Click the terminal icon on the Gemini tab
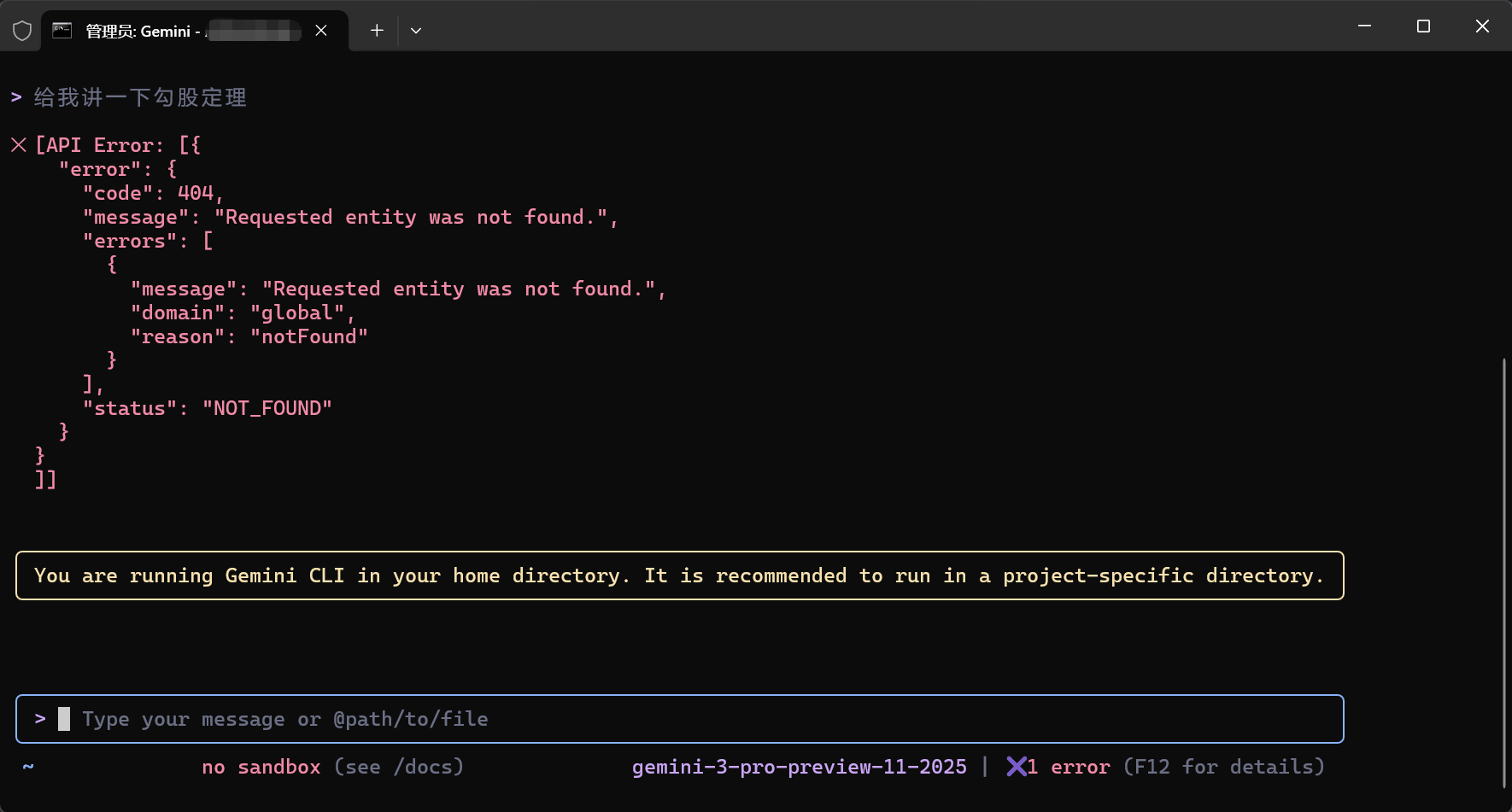Screen dimensions: 1512x812 point(61,30)
